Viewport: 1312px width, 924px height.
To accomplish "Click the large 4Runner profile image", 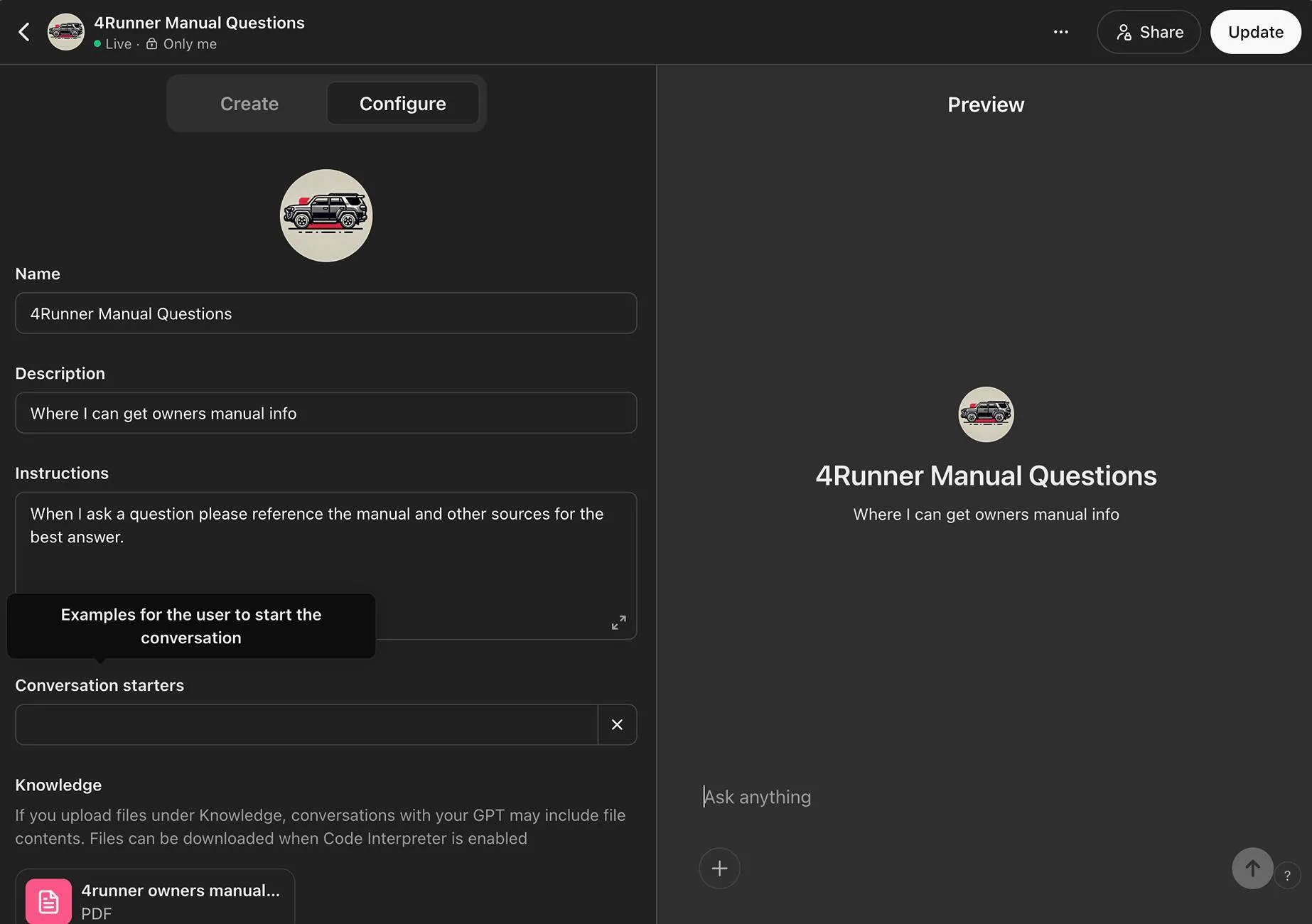I will tap(326, 215).
